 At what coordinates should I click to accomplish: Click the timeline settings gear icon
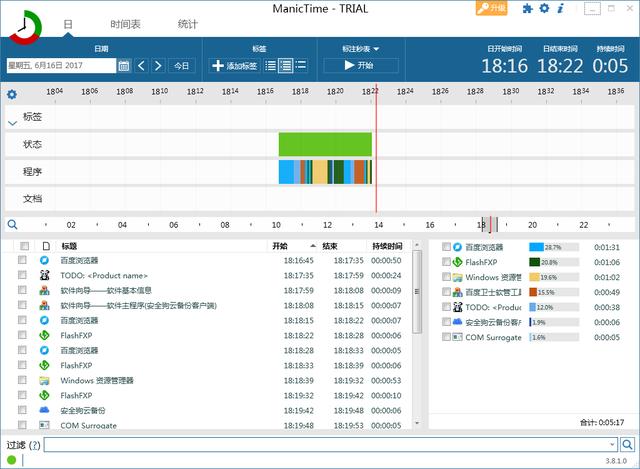12,95
